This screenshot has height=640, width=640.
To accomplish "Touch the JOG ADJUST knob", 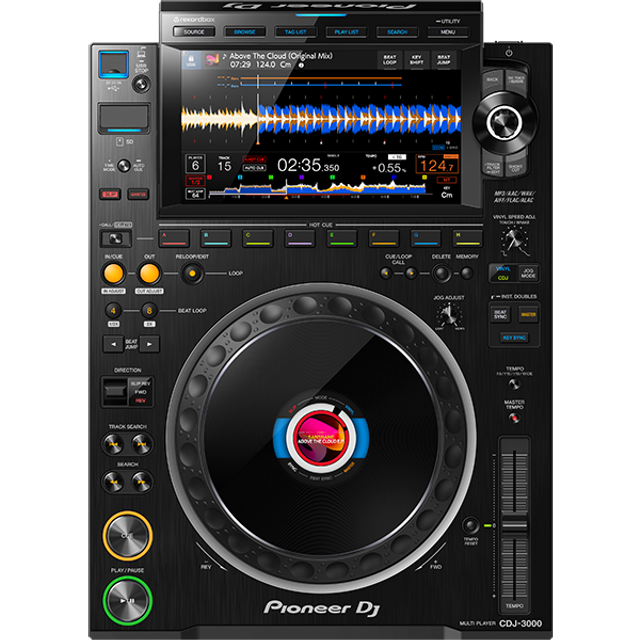I will pyautogui.click(x=449, y=315).
